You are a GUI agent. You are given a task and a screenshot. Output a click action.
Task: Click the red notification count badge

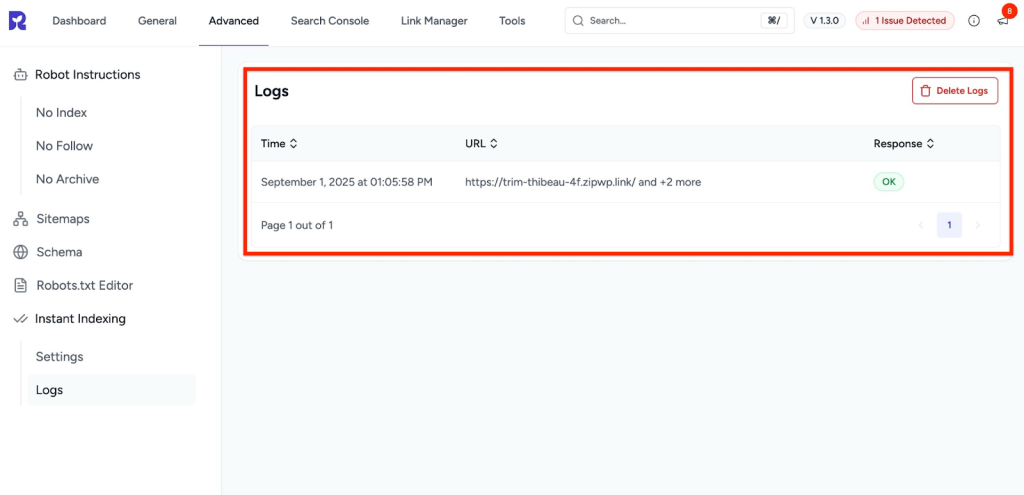pyautogui.click(x=1010, y=11)
